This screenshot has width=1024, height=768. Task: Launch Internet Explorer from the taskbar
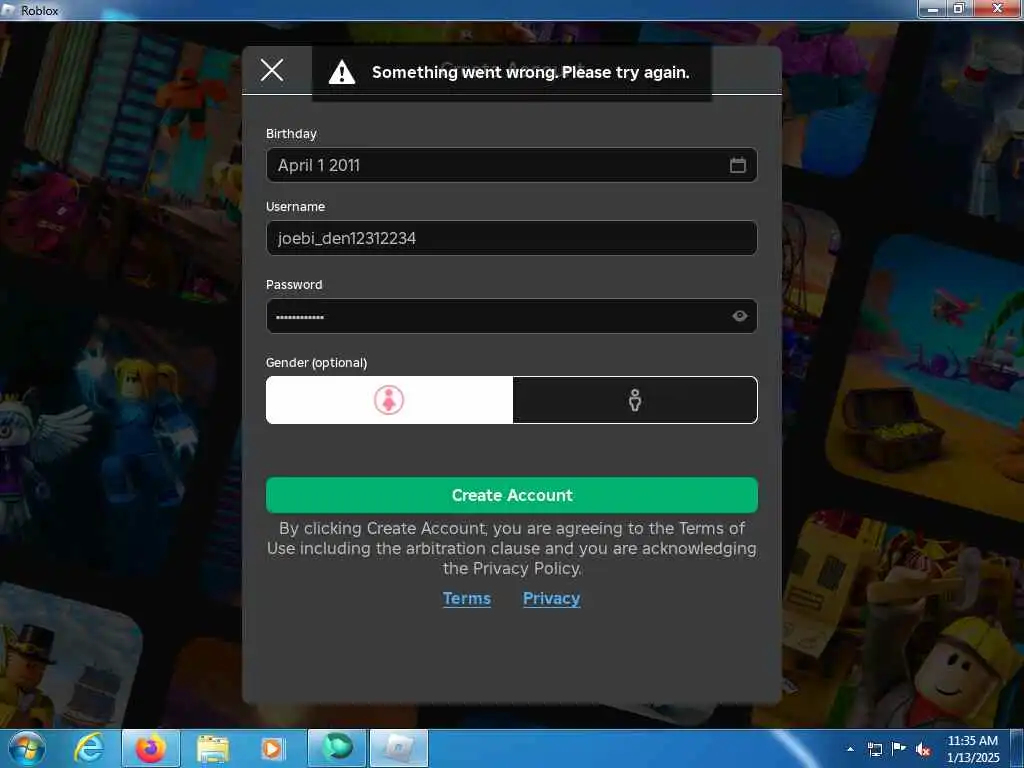(x=88, y=748)
